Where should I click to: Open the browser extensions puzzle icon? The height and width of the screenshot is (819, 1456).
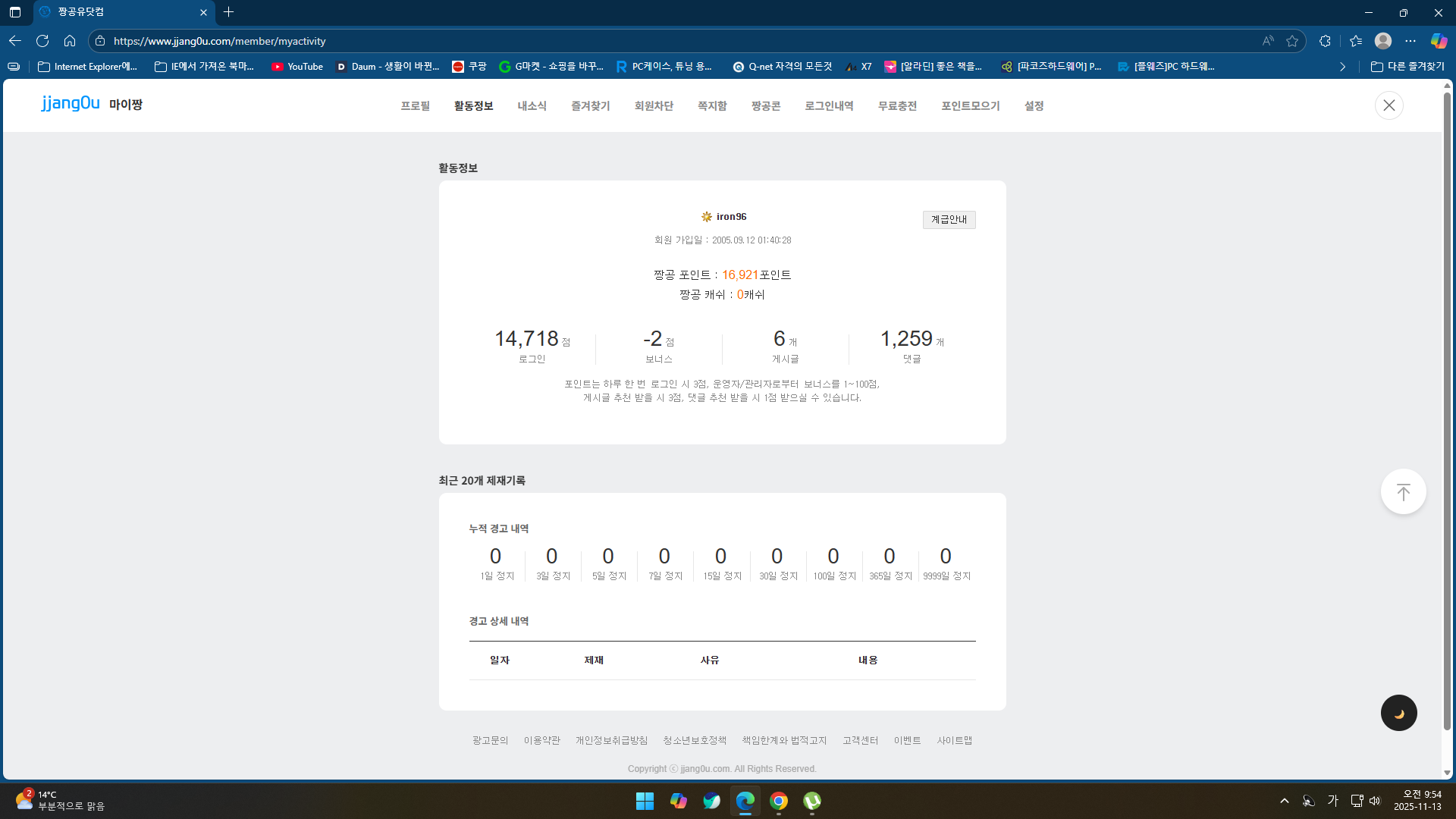coord(1325,41)
